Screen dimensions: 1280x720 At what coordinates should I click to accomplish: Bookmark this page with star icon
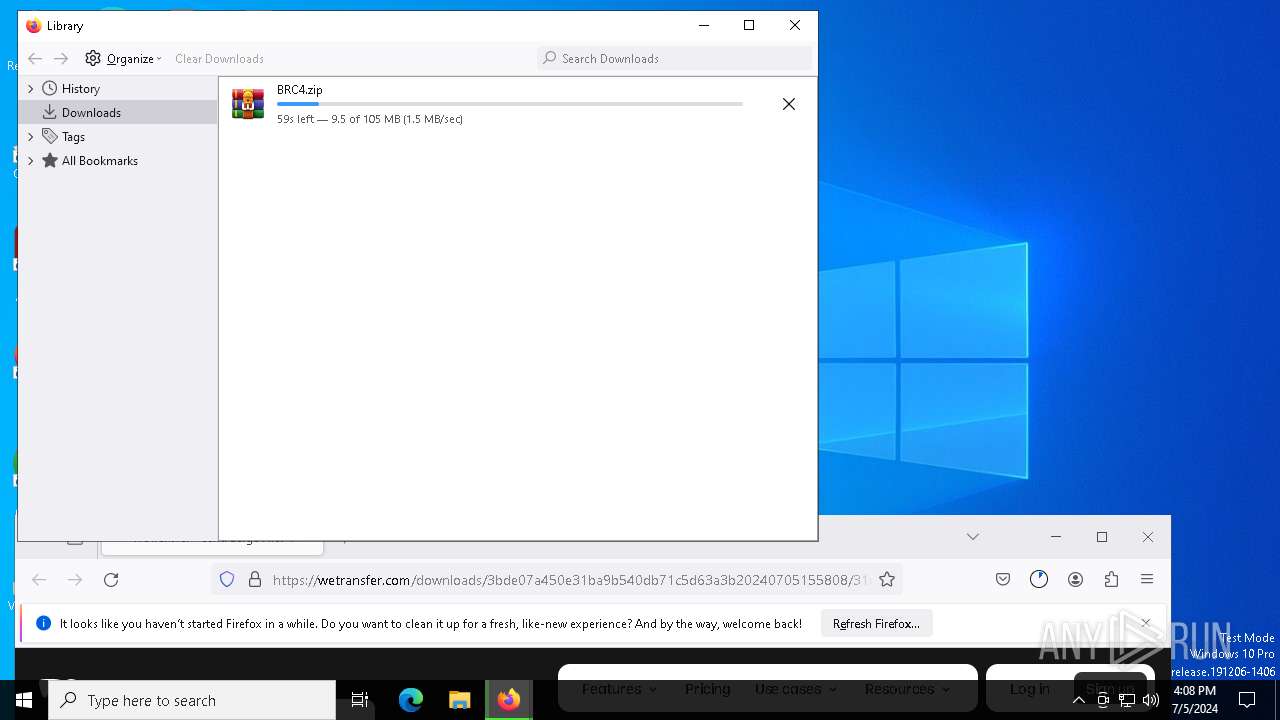click(x=887, y=579)
